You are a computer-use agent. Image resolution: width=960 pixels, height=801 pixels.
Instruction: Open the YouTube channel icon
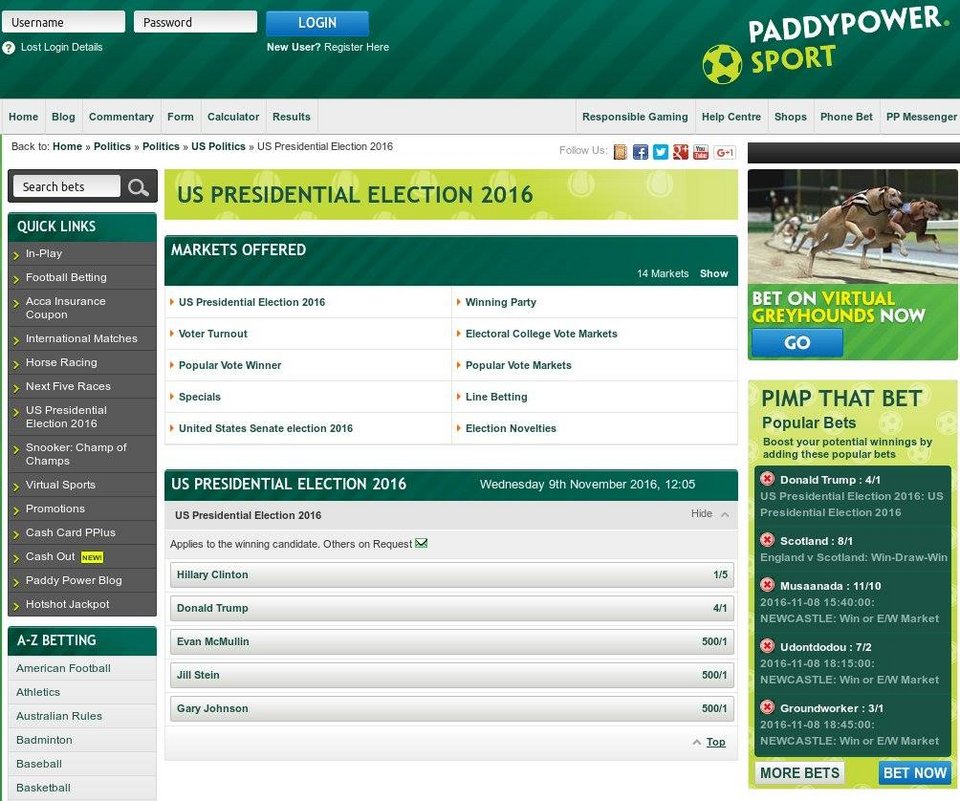pyautogui.click(x=701, y=152)
